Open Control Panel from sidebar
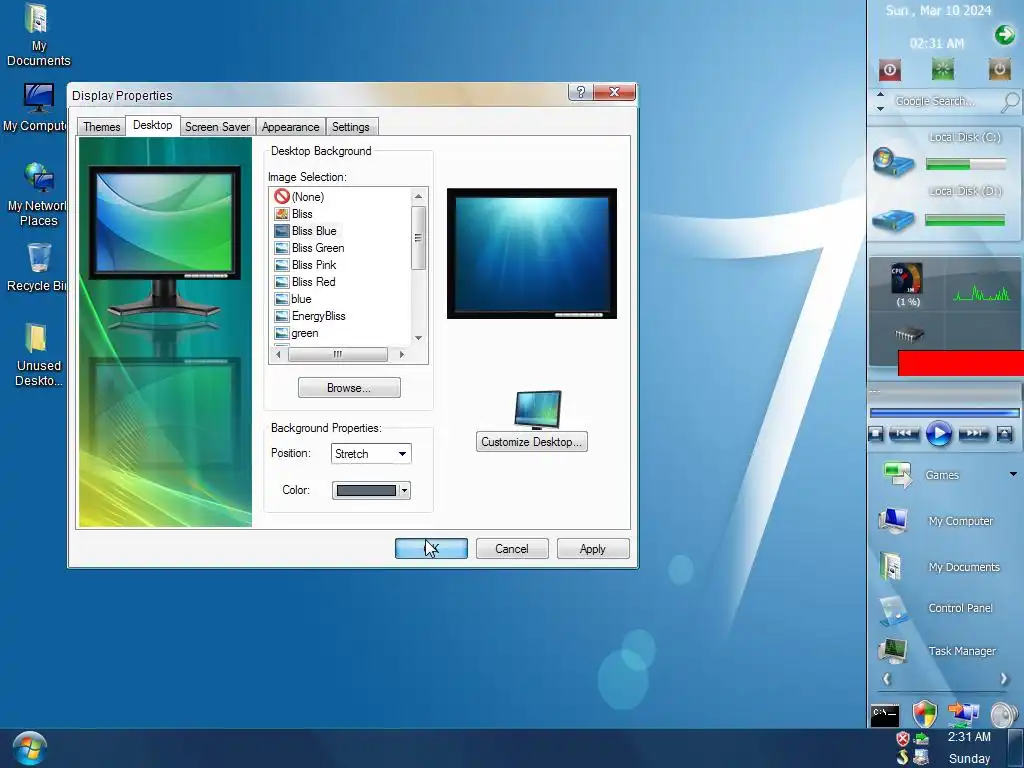 click(936, 609)
